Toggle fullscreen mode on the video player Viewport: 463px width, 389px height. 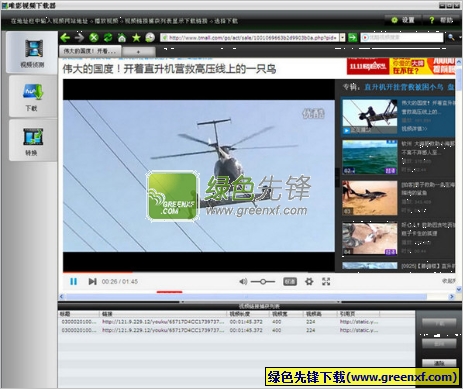(326, 282)
